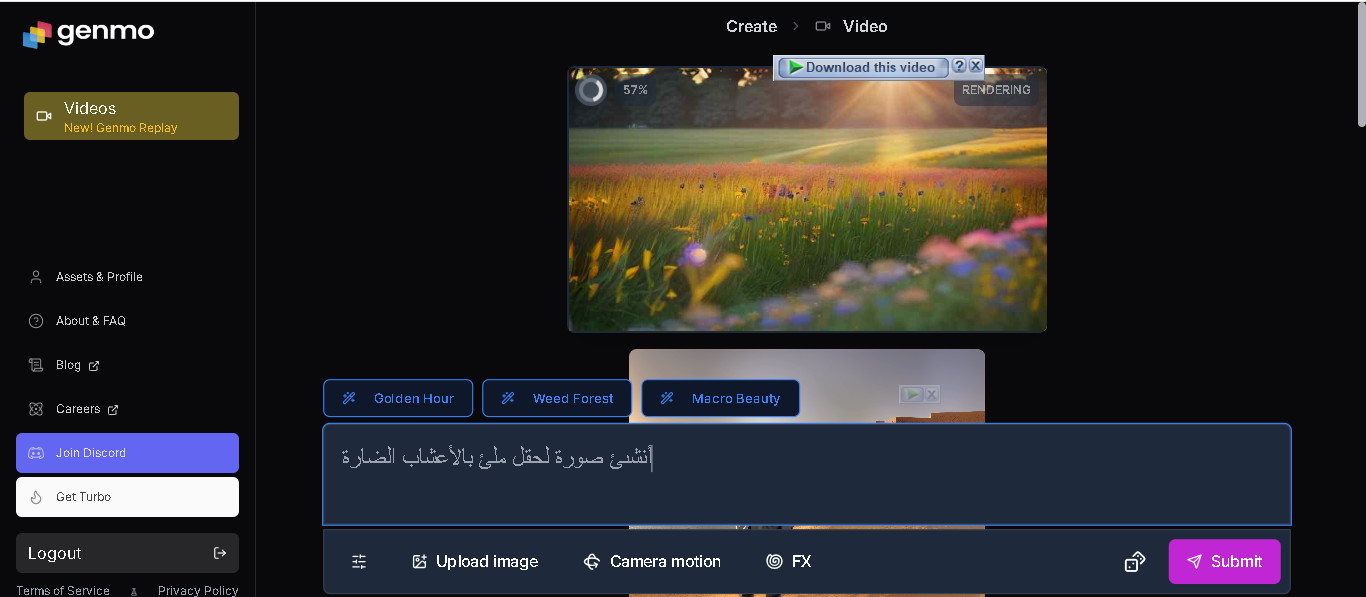Go to Create breadcrumb
The height and width of the screenshot is (597, 1366).
[751, 26]
